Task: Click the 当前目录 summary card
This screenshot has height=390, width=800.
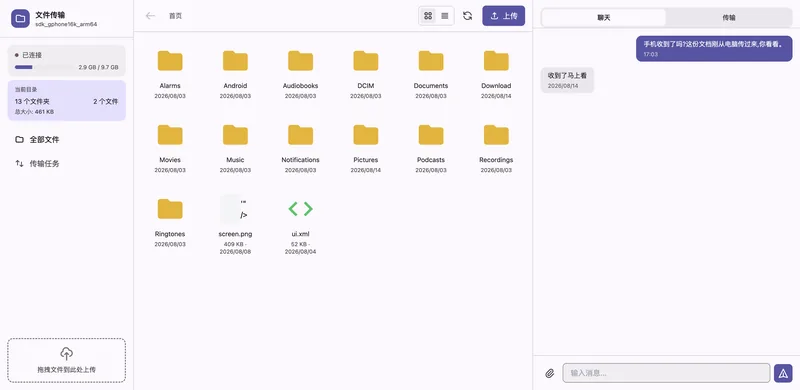Action: tap(67, 101)
